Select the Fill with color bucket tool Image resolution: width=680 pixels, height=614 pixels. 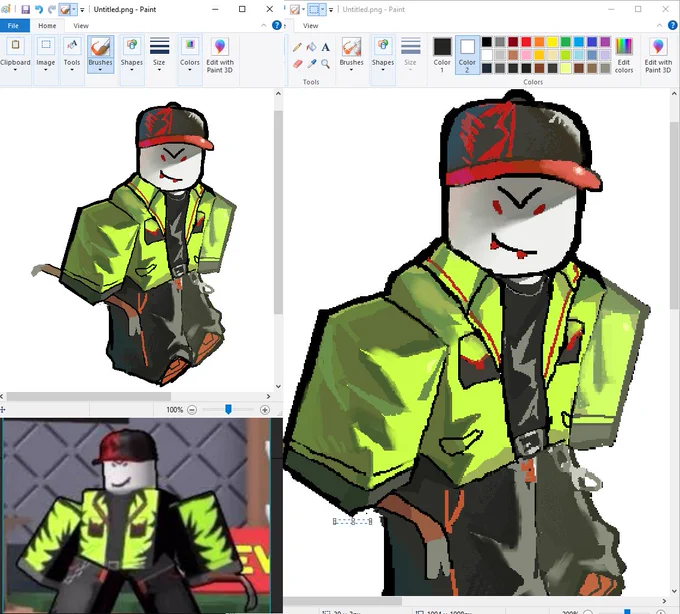(x=311, y=47)
